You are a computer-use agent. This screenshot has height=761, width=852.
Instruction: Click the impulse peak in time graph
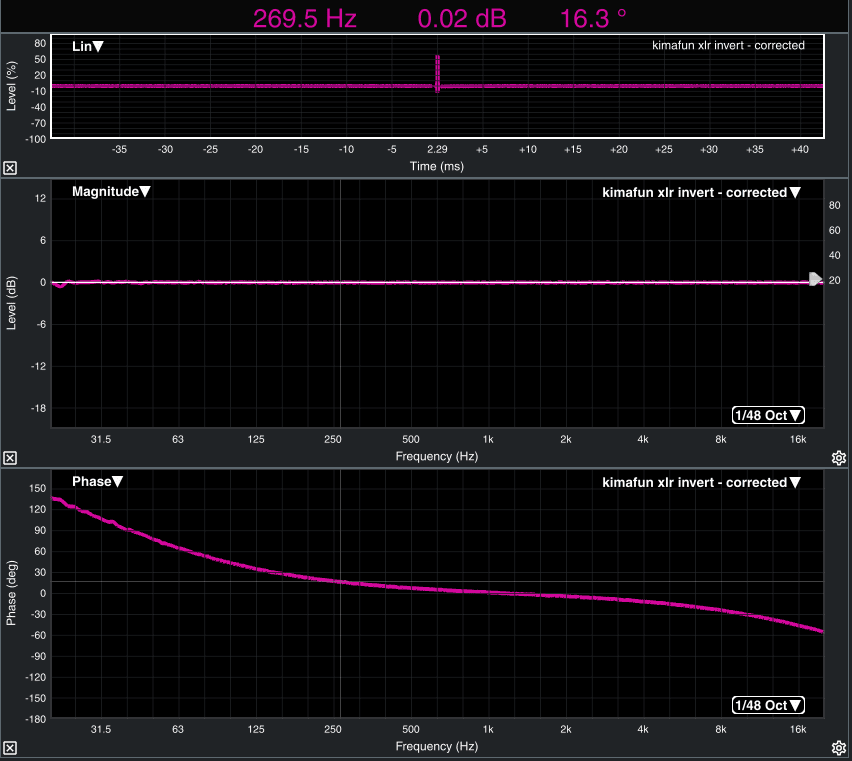437,73
